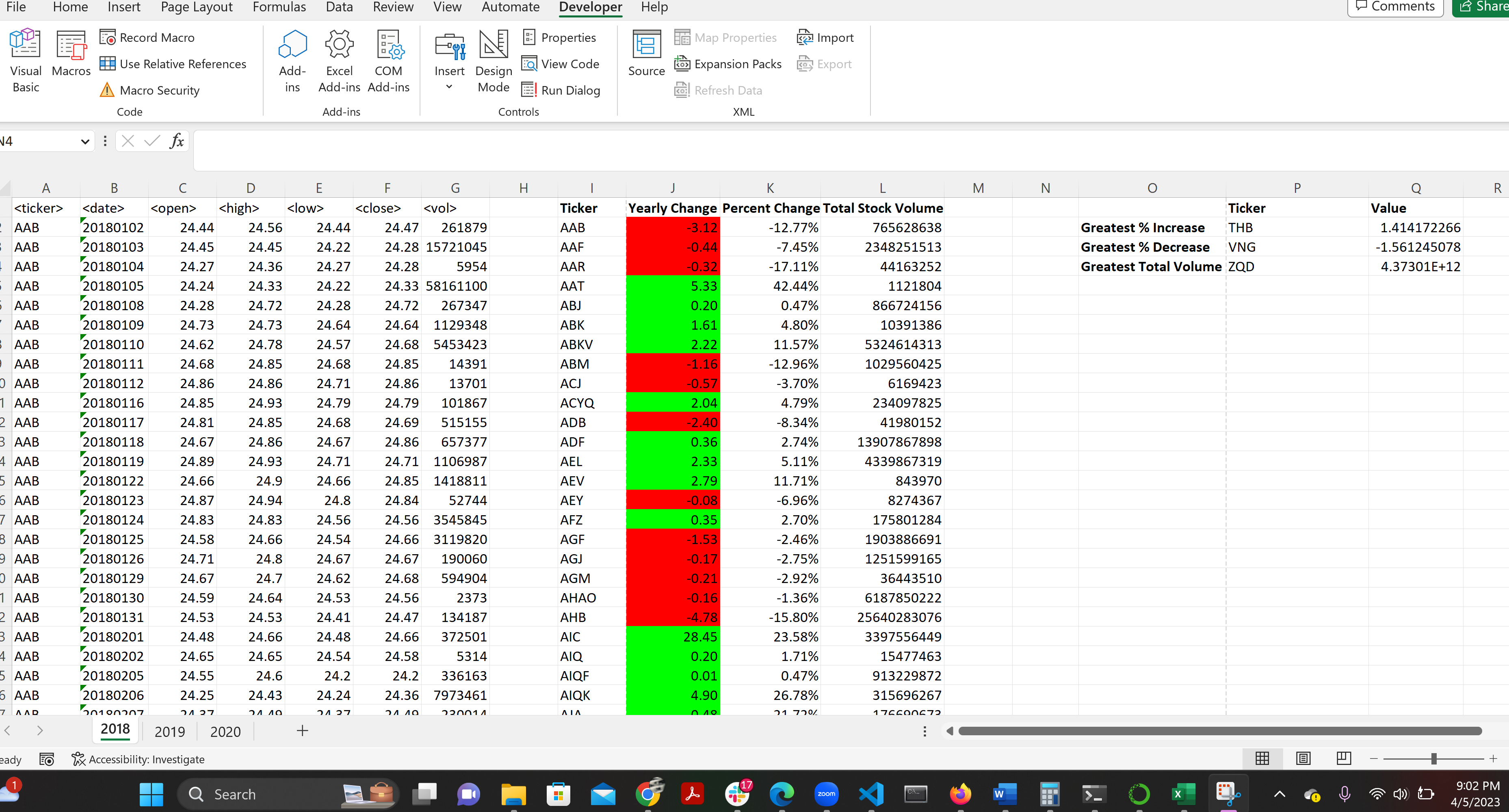Image resolution: width=1509 pixels, height=812 pixels.
Task: Open Excel Add-ins
Action: [x=339, y=60]
